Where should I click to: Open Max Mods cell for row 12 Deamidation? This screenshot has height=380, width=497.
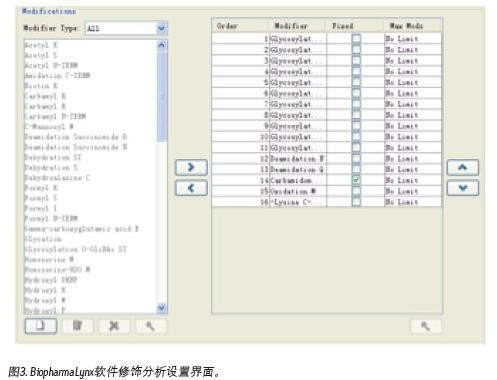tap(413, 159)
